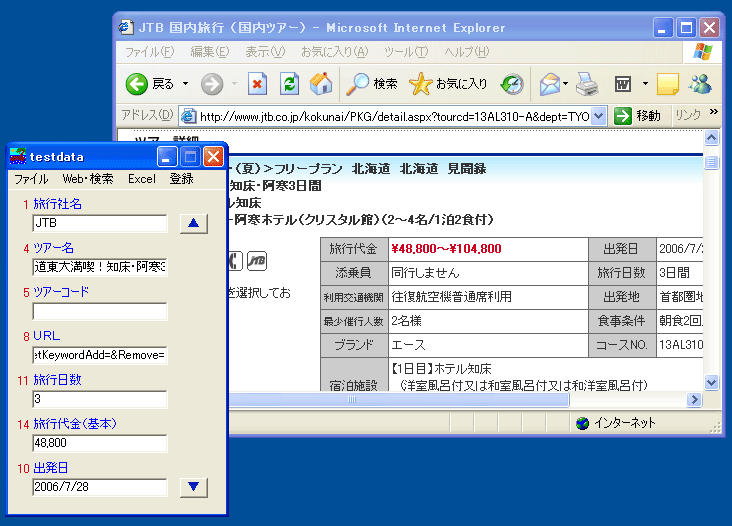Click the Home page icon
The width and height of the screenshot is (732, 526).
click(x=321, y=84)
